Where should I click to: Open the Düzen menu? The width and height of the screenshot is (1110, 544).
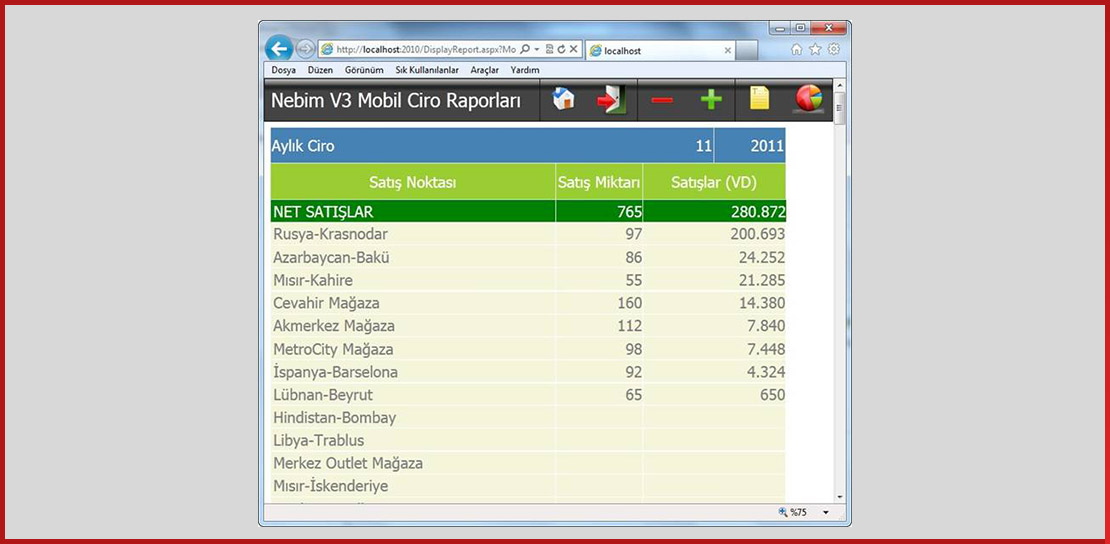point(321,70)
